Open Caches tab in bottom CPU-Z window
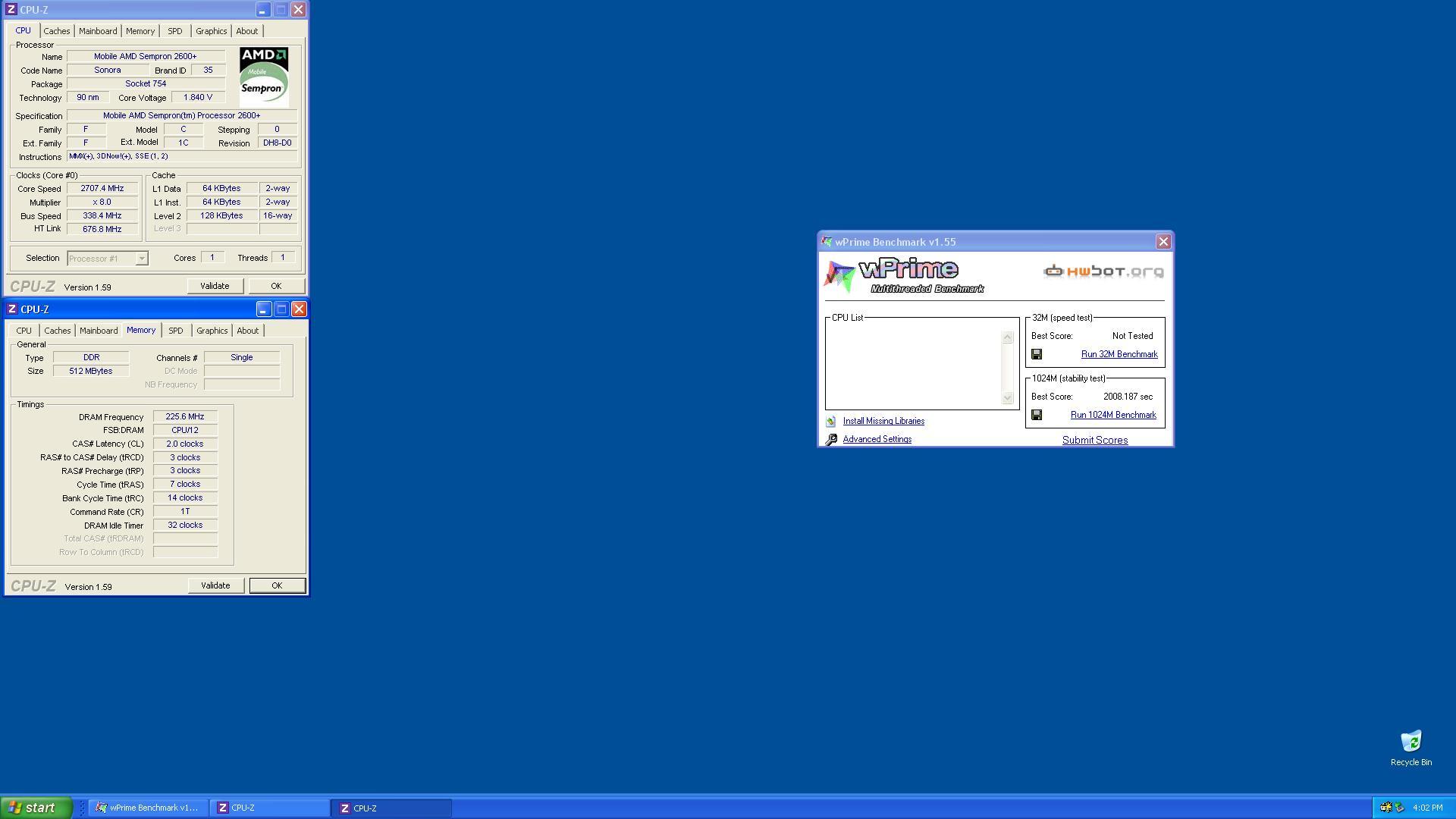 [58, 331]
